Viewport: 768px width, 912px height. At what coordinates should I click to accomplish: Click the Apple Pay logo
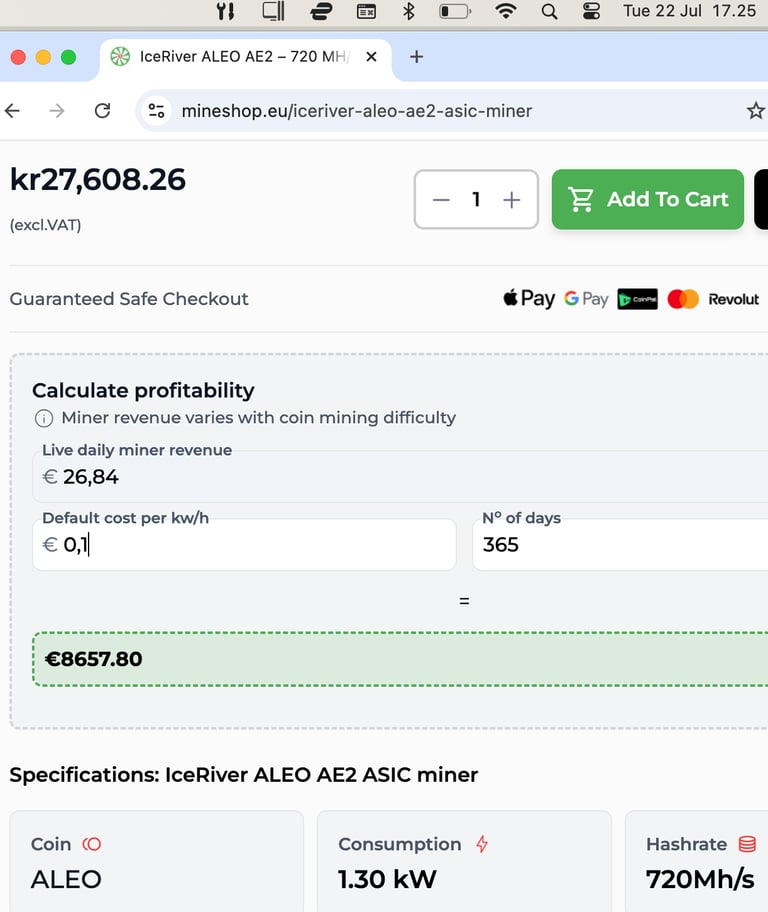[x=529, y=299]
